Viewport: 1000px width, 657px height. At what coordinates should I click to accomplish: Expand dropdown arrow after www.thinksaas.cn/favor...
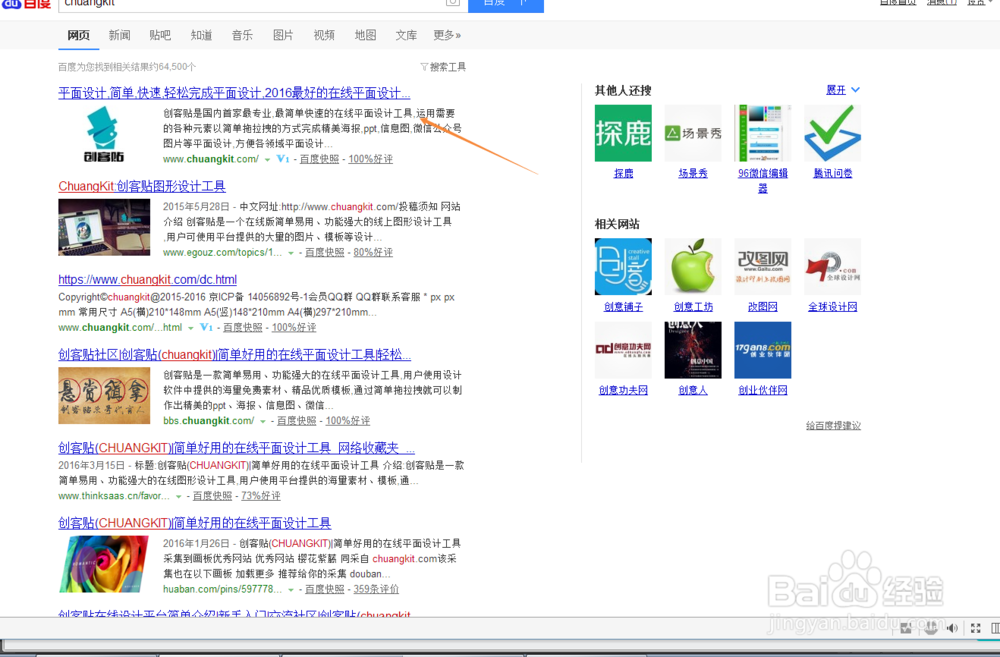coord(179,496)
